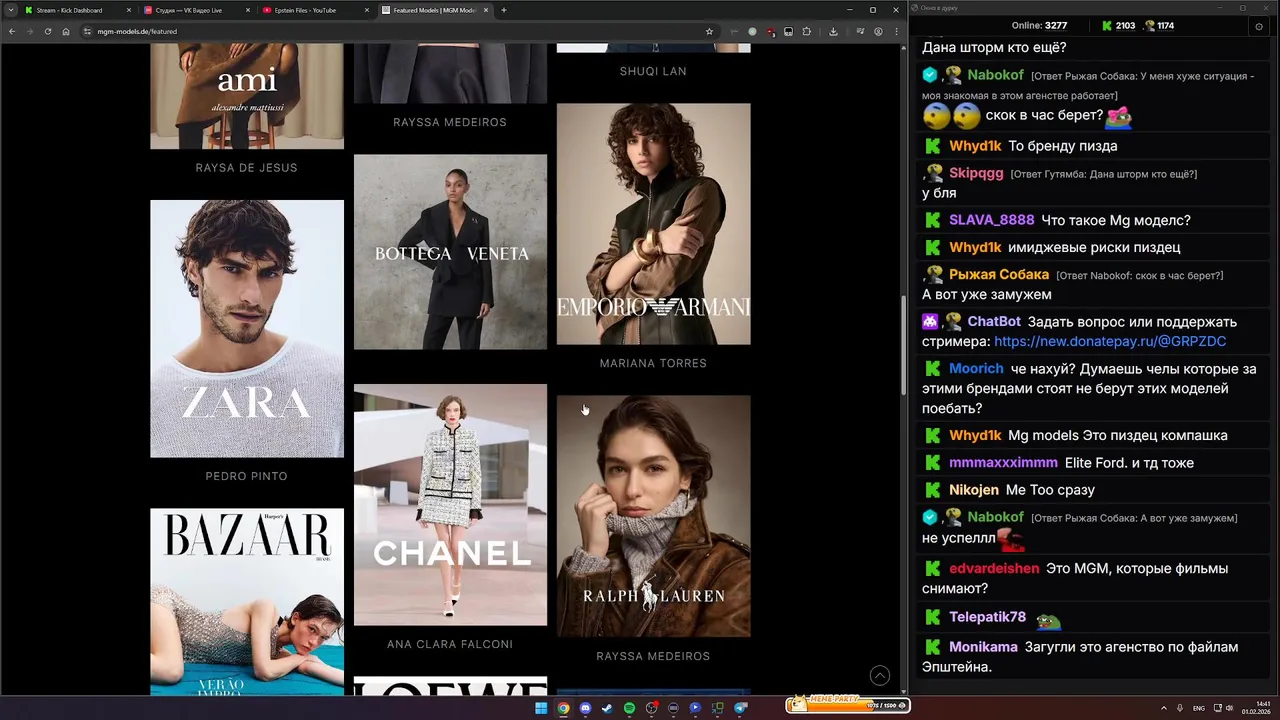Click the tray microphone icon
This screenshot has height=720, width=1280.
tap(1180, 708)
